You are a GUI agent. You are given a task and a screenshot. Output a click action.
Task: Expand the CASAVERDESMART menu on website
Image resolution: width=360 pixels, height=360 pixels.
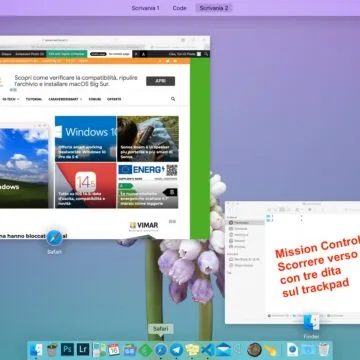tap(65, 99)
